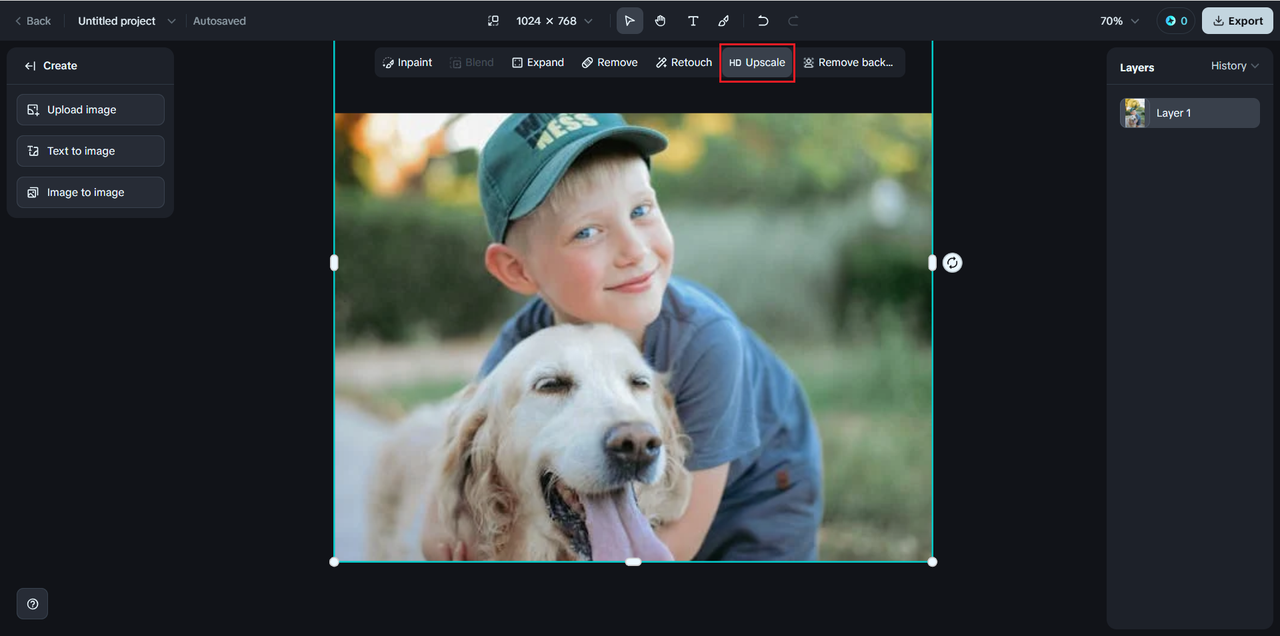
Task: Open the Inpaint tool
Action: coord(407,62)
